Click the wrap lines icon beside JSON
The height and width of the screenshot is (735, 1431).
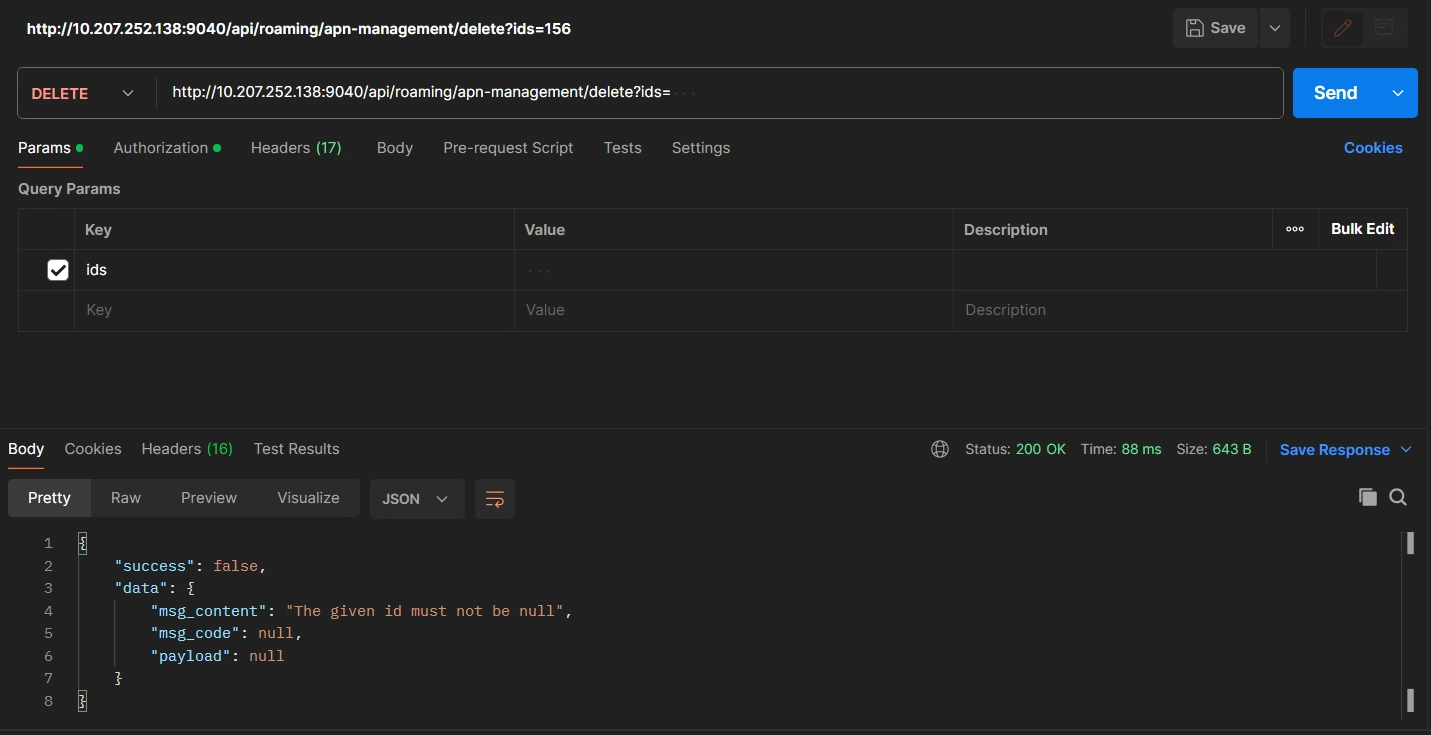pos(495,499)
